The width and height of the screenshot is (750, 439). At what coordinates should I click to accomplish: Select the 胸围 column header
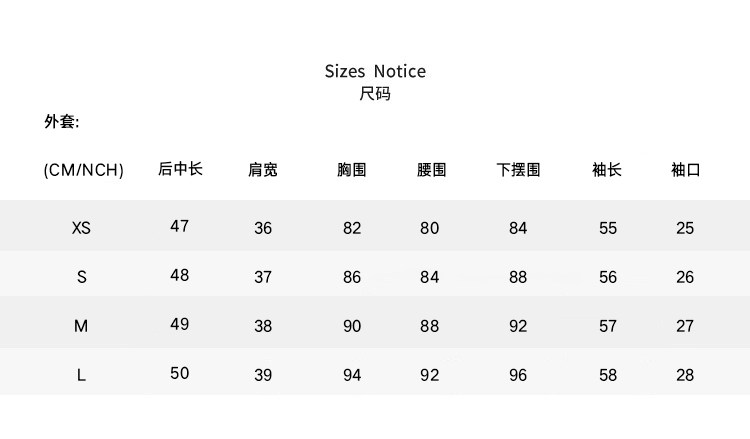click(x=352, y=170)
